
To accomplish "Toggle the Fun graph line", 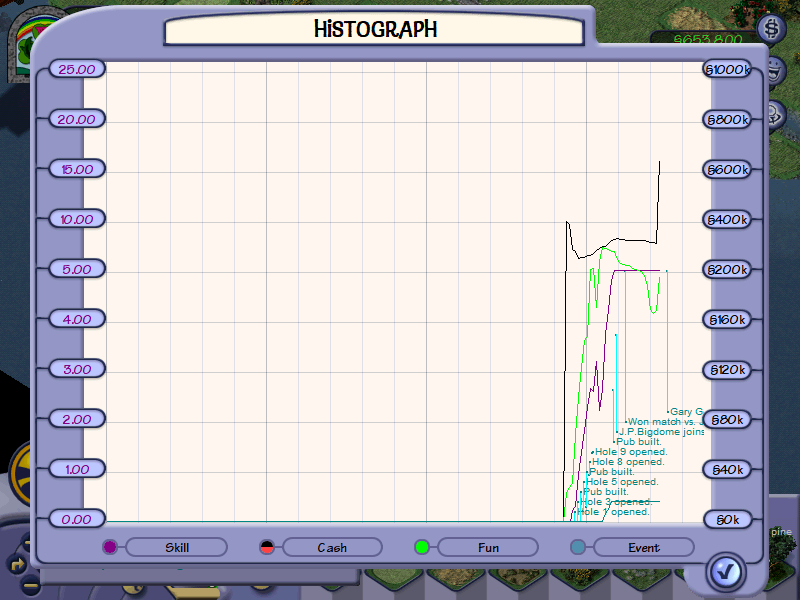I will 488,547.
